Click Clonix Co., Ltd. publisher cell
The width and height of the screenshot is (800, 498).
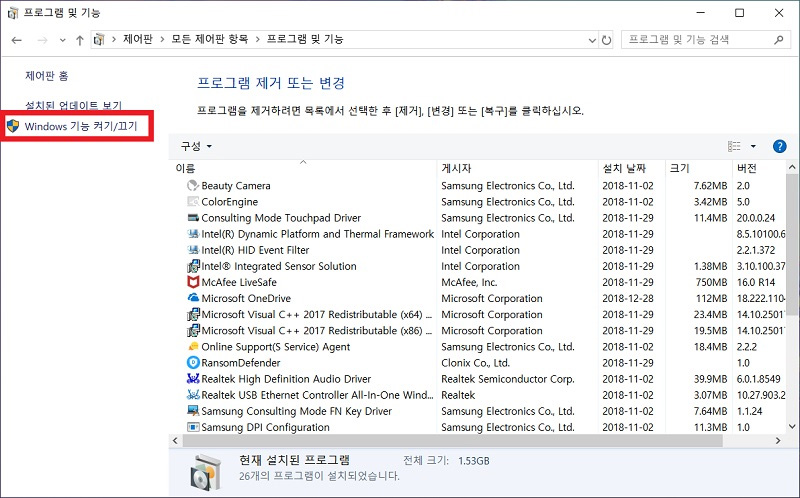point(476,363)
